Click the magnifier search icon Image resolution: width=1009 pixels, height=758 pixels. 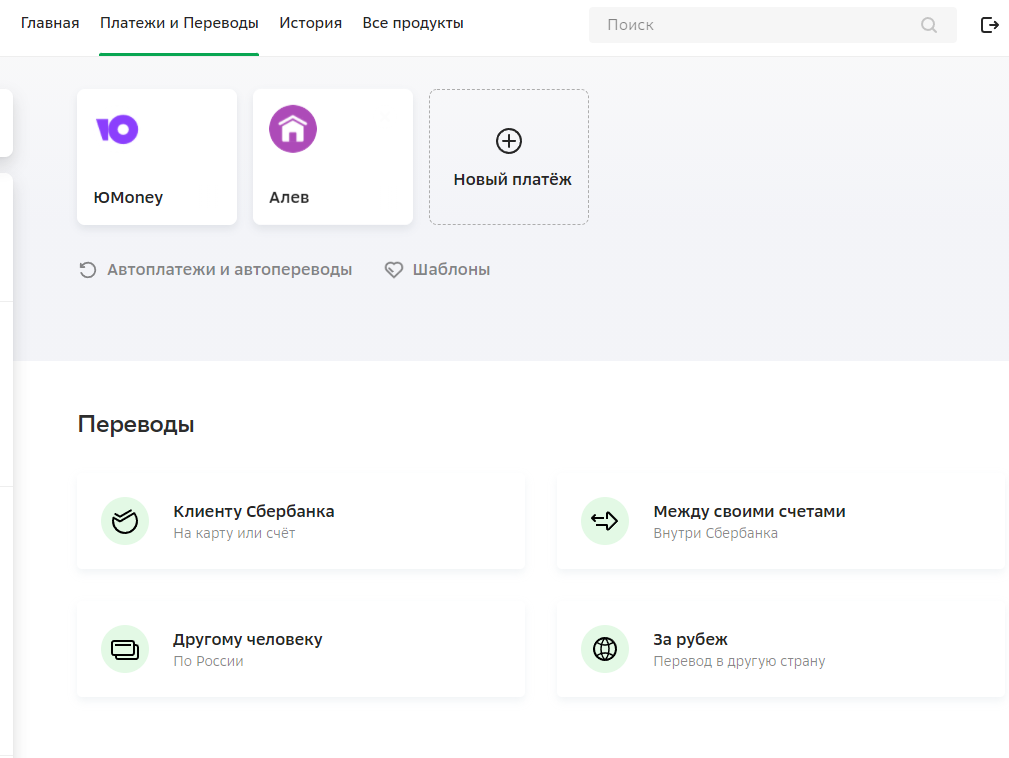click(929, 25)
